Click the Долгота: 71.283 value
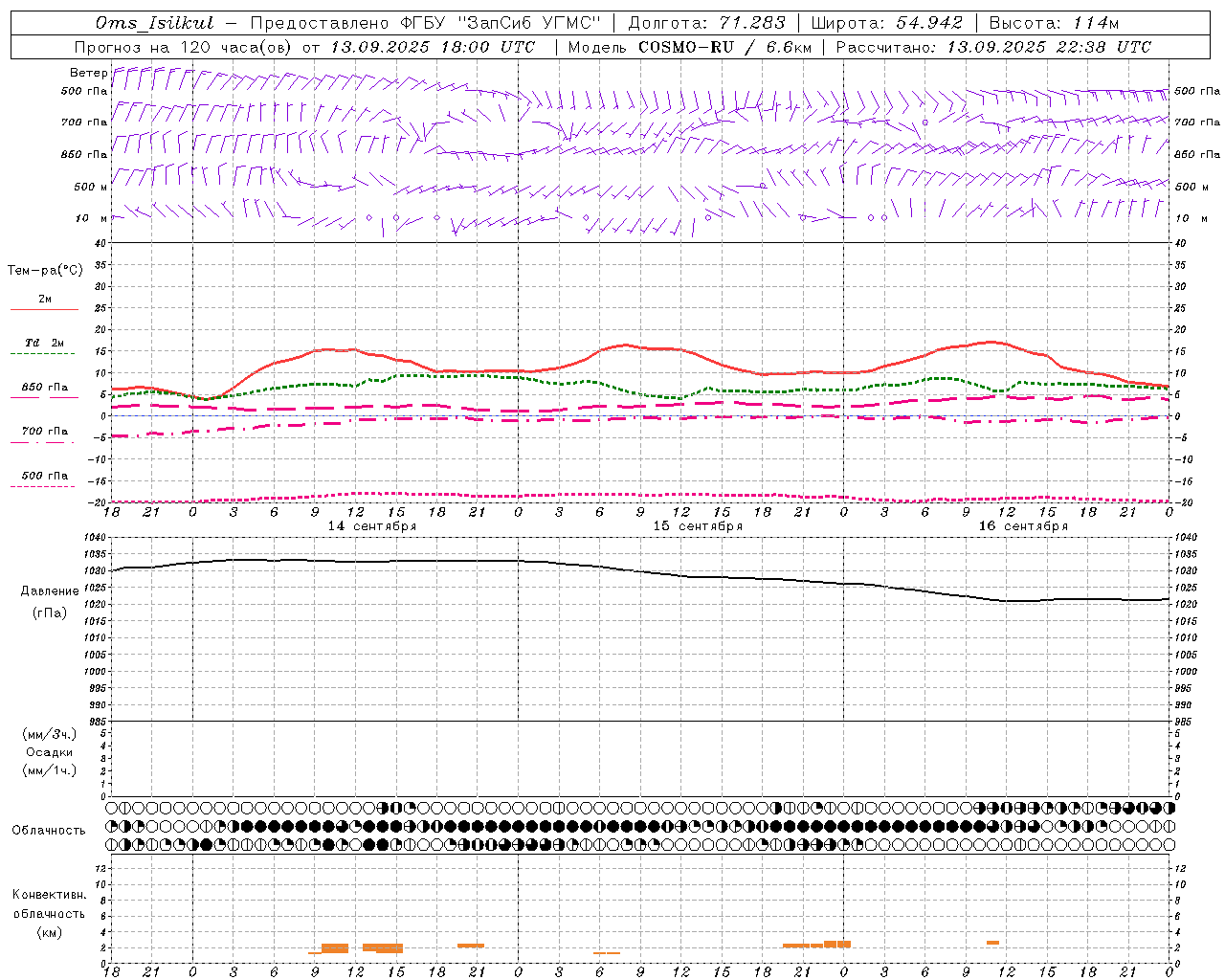 click(706, 23)
